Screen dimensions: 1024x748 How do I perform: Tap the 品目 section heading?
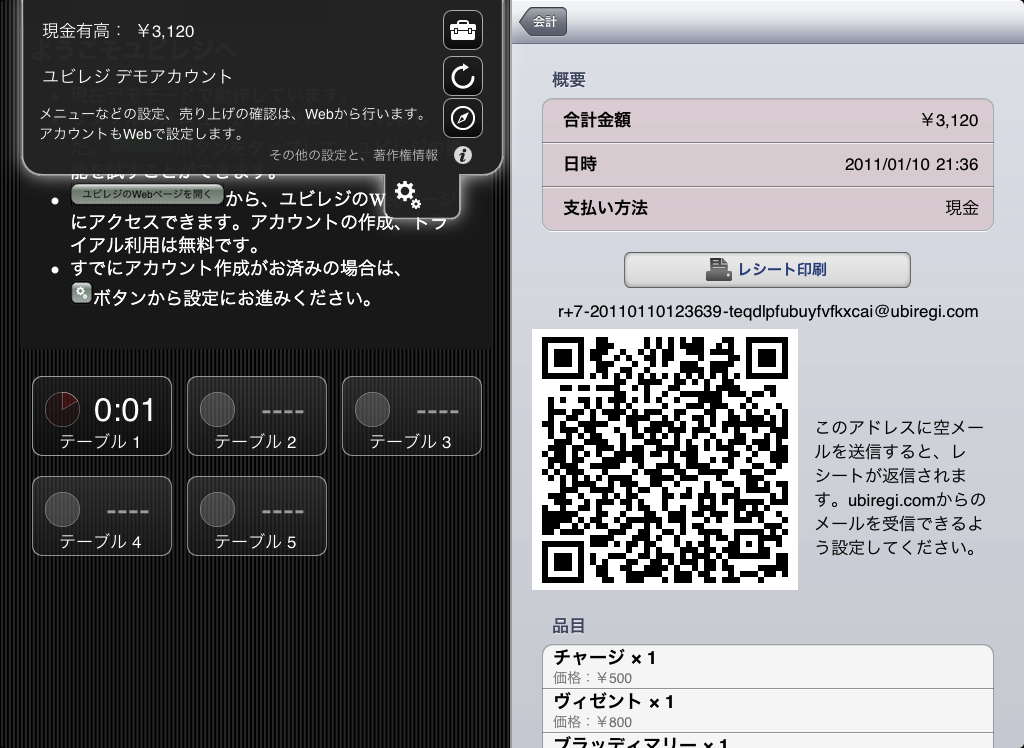[568, 626]
